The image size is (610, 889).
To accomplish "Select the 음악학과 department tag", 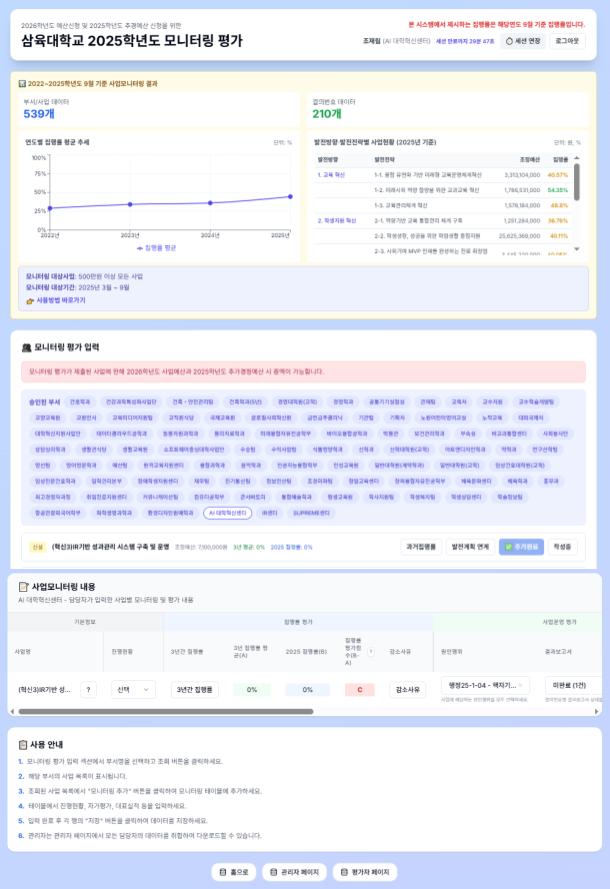I will [x=251, y=465].
